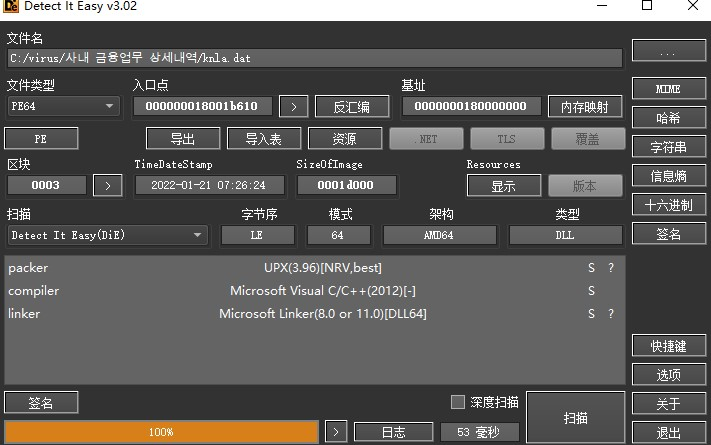The image size is (711, 445).
Task: Click the compiler label in results
Action: point(34,291)
